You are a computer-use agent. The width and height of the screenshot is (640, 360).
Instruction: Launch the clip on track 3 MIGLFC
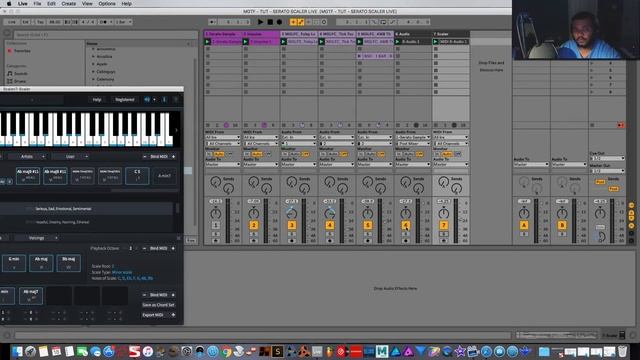click(x=283, y=42)
